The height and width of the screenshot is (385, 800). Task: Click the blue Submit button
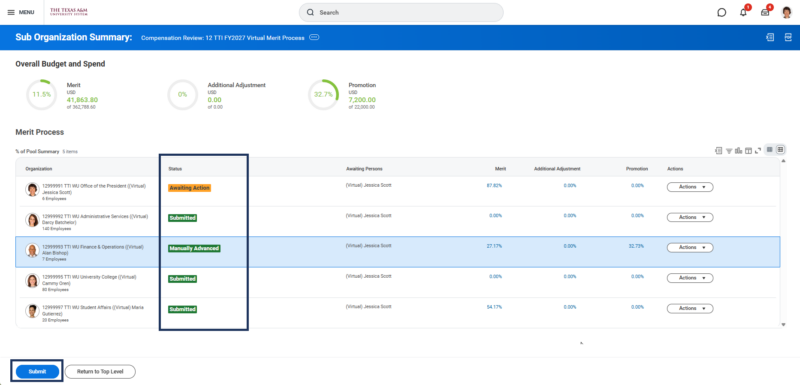click(37, 372)
